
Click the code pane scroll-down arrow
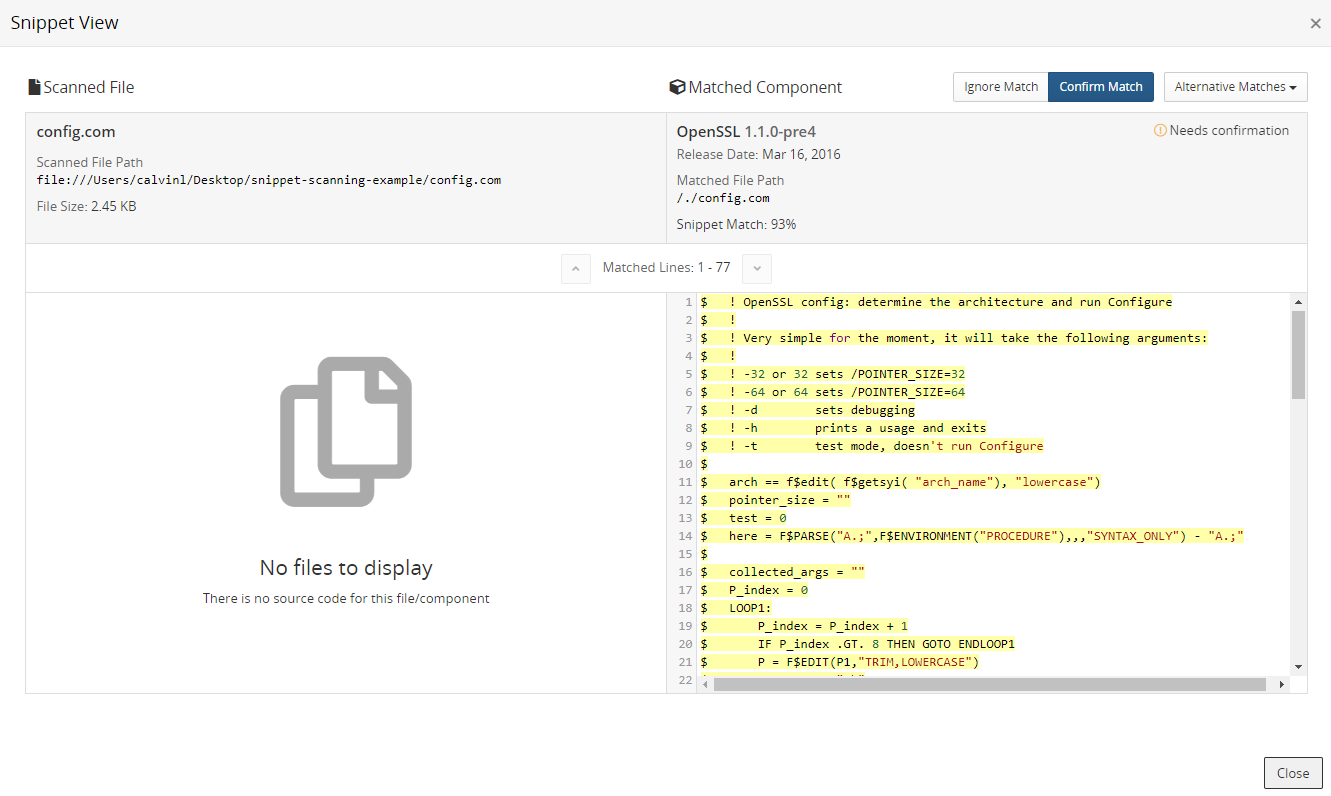tap(1298, 666)
